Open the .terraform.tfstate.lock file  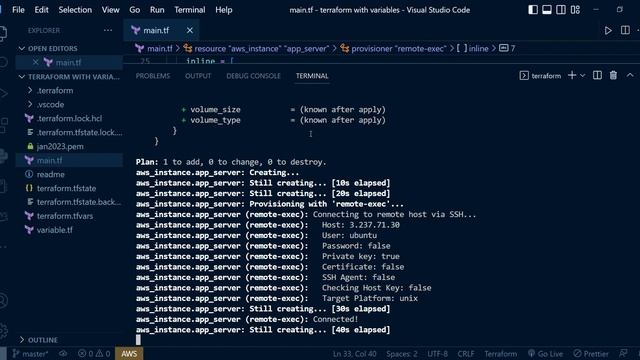pos(79,132)
